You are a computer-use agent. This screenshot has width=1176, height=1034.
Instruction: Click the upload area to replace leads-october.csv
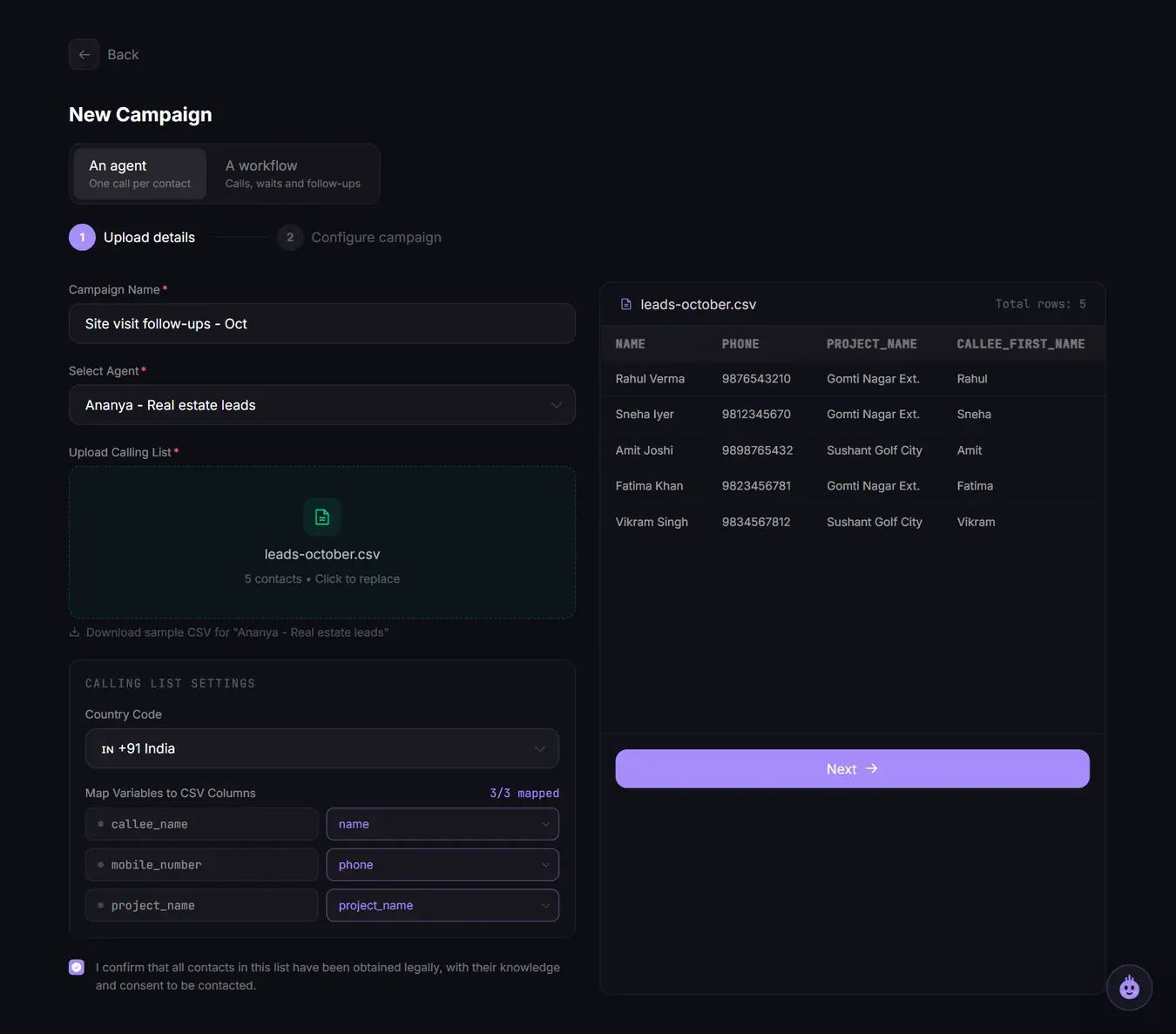(322, 543)
